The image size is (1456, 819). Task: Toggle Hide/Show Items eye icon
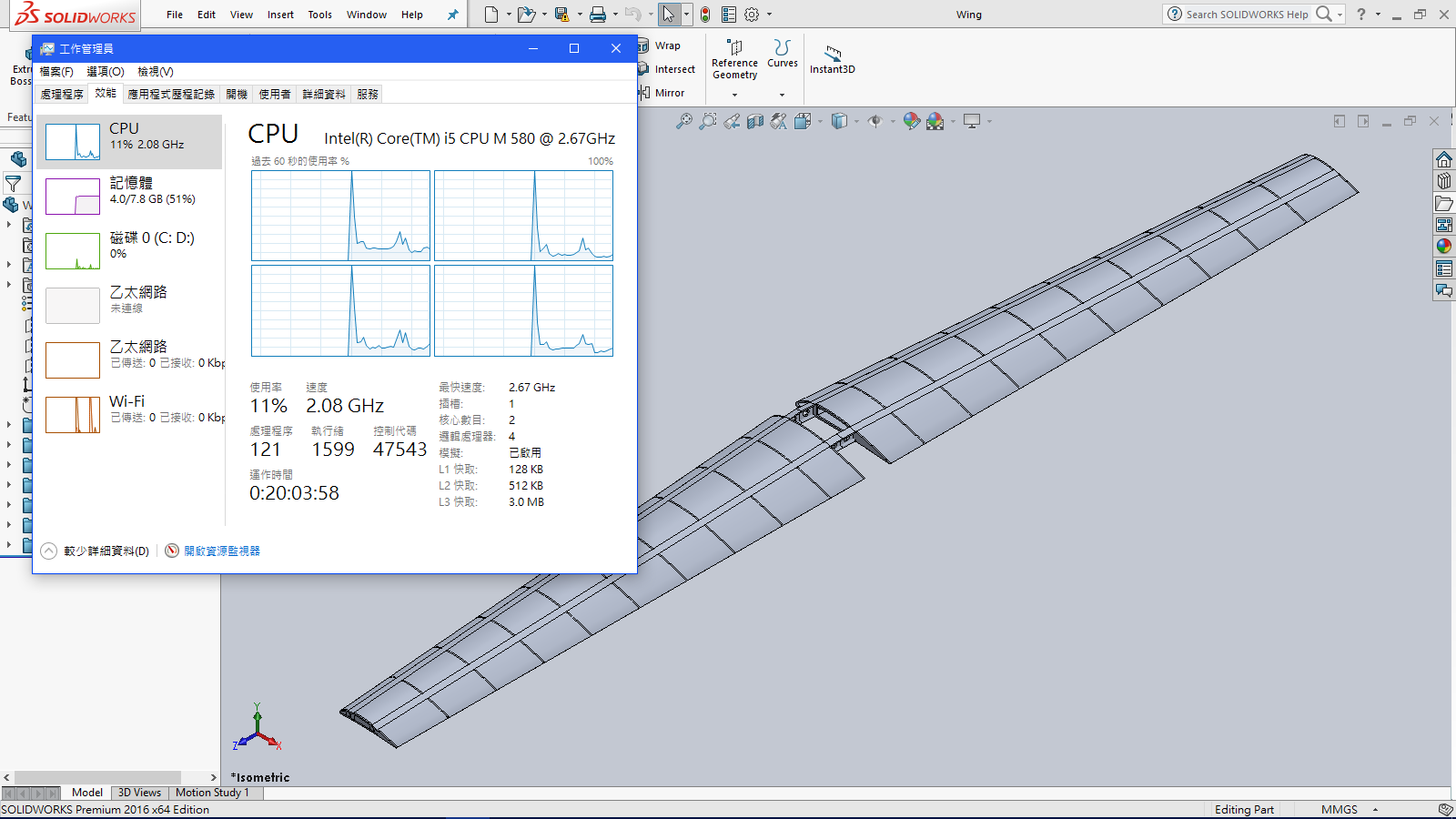click(x=875, y=121)
